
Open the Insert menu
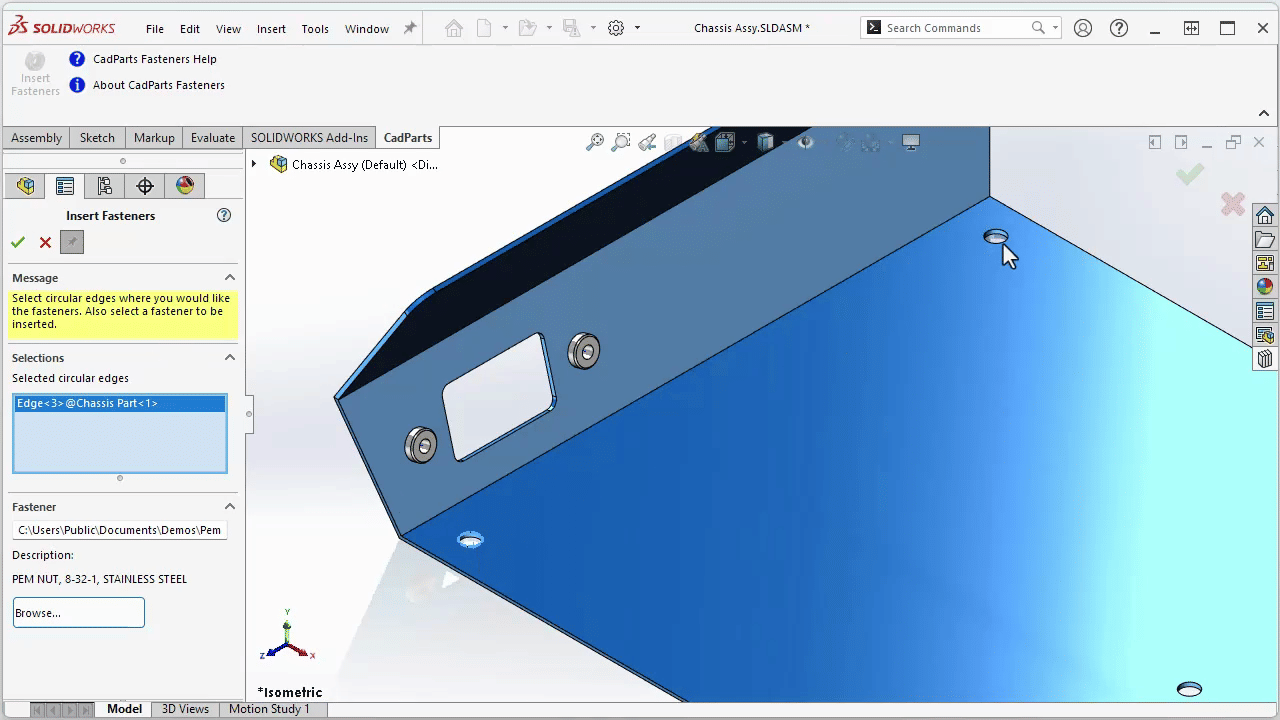coord(271,29)
